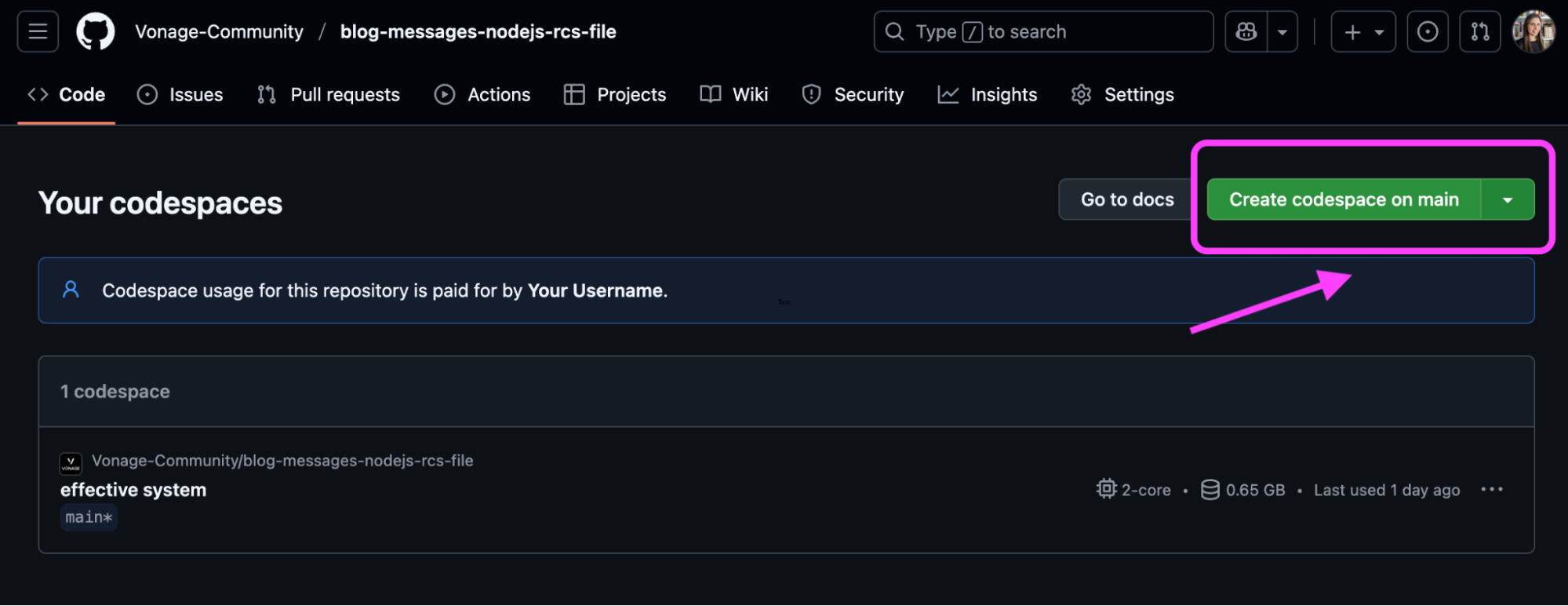Click the 2-core processor icon
This screenshot has height=606, width=1568.
click(x=1106, y=489)
